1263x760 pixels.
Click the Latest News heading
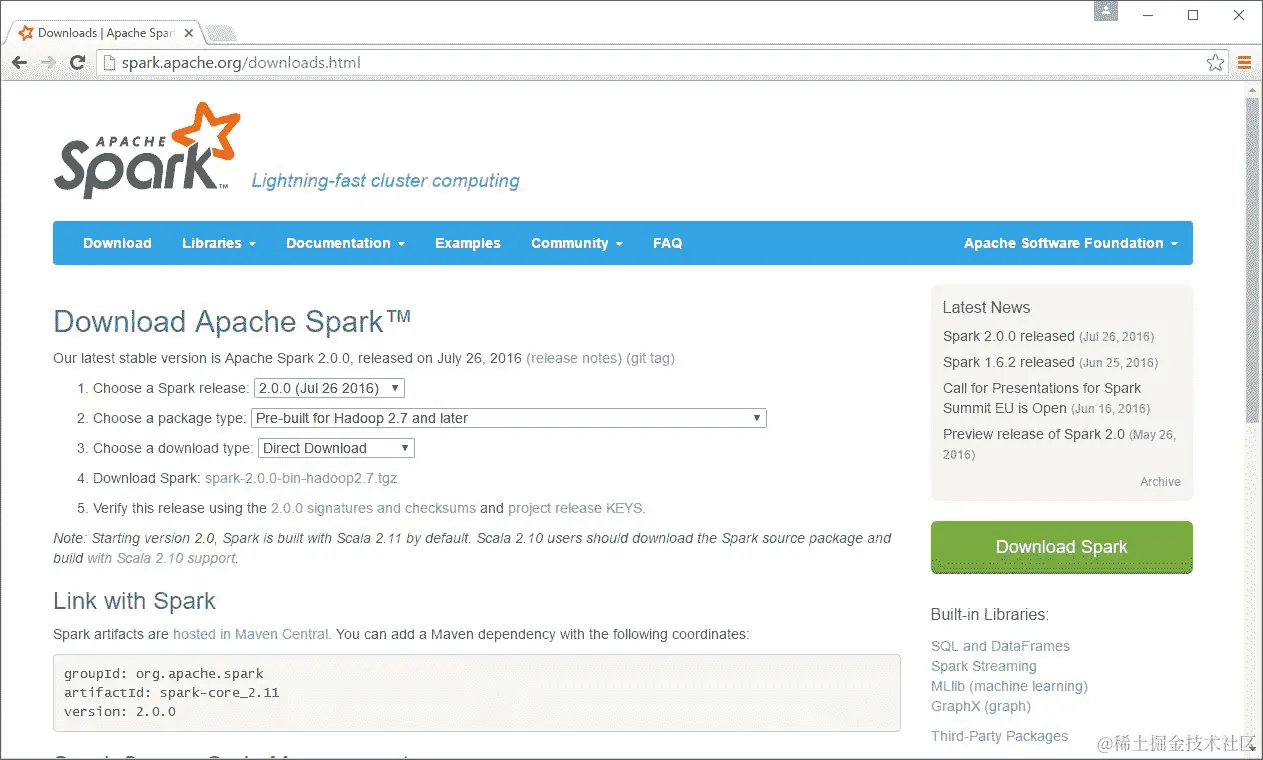point(986,308)
